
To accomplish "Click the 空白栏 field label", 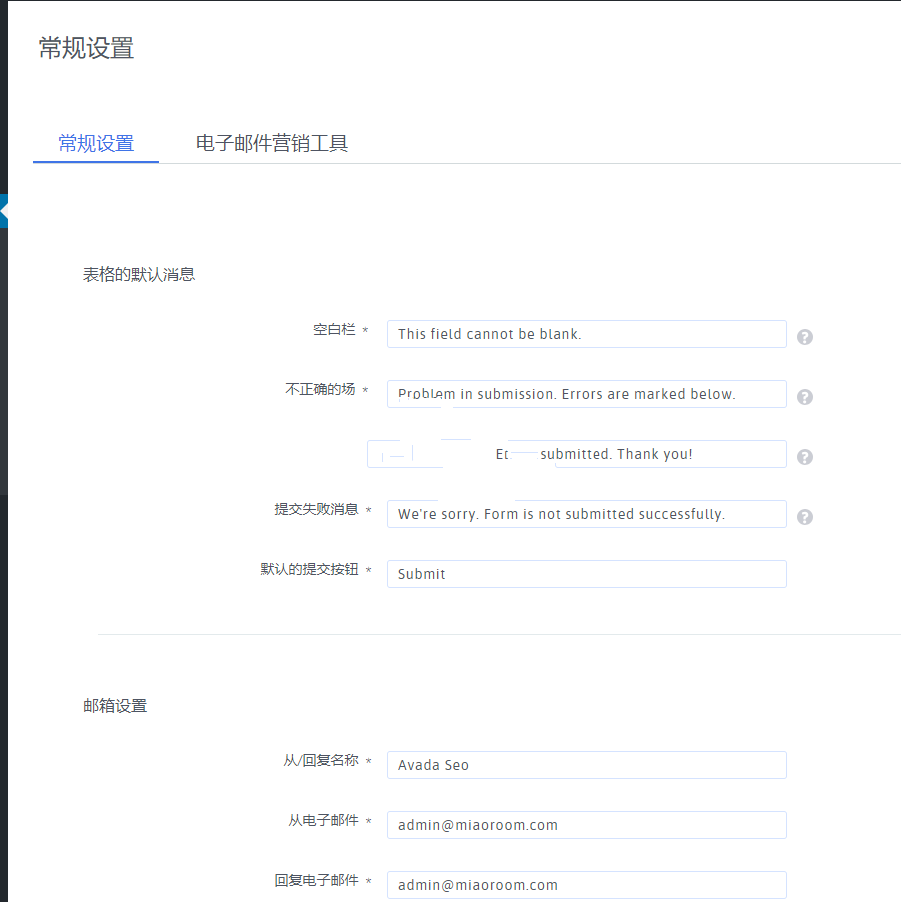I will point(334,330).
